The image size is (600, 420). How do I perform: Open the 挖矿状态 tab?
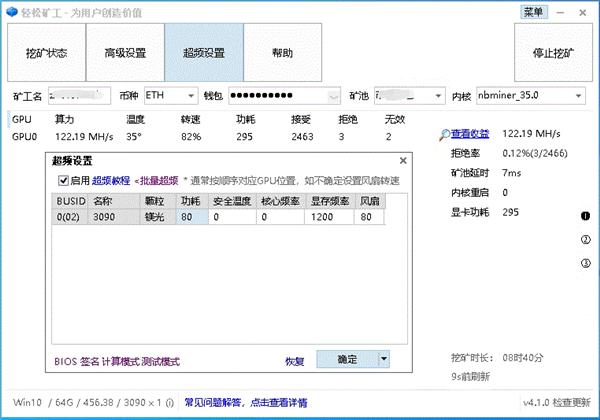(46, 52)
